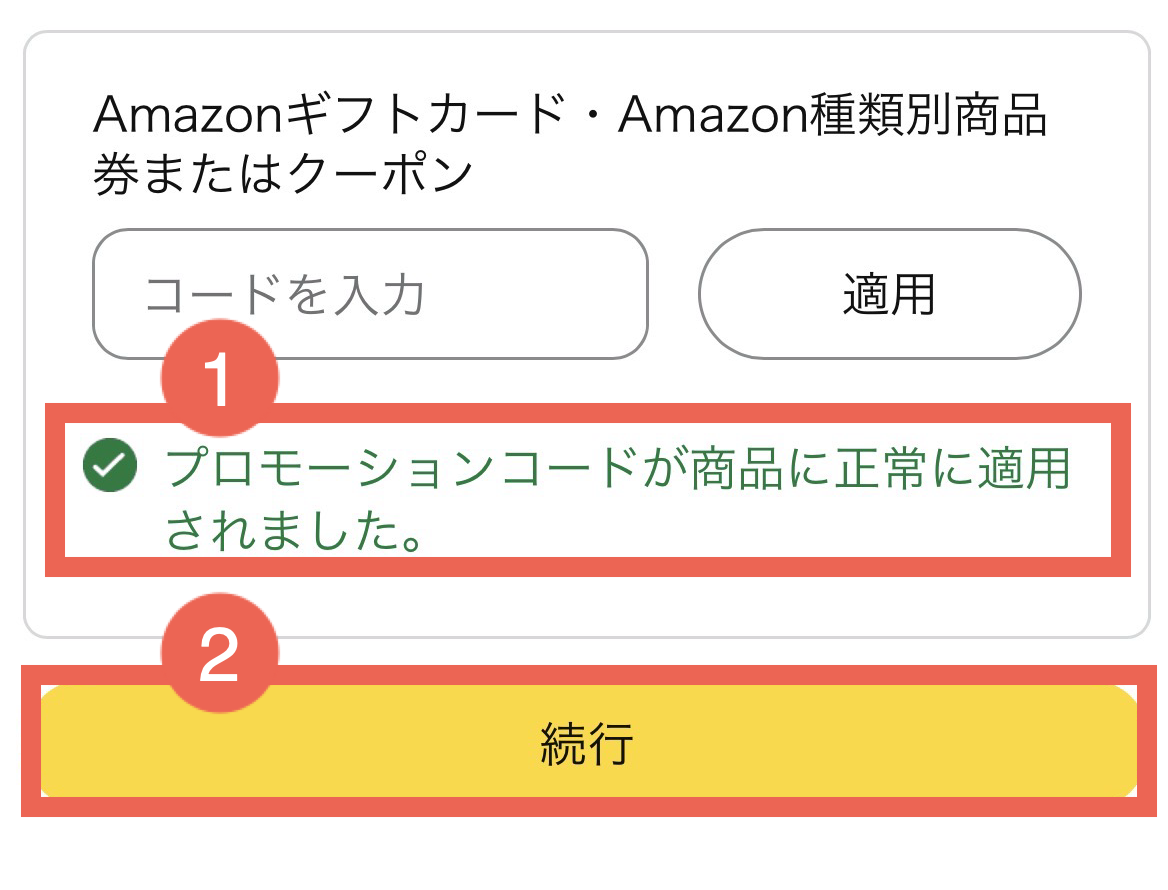Screen dimensions: 1168x890
Task: Select the gift card and coupon heading
Action: point(568,146)
